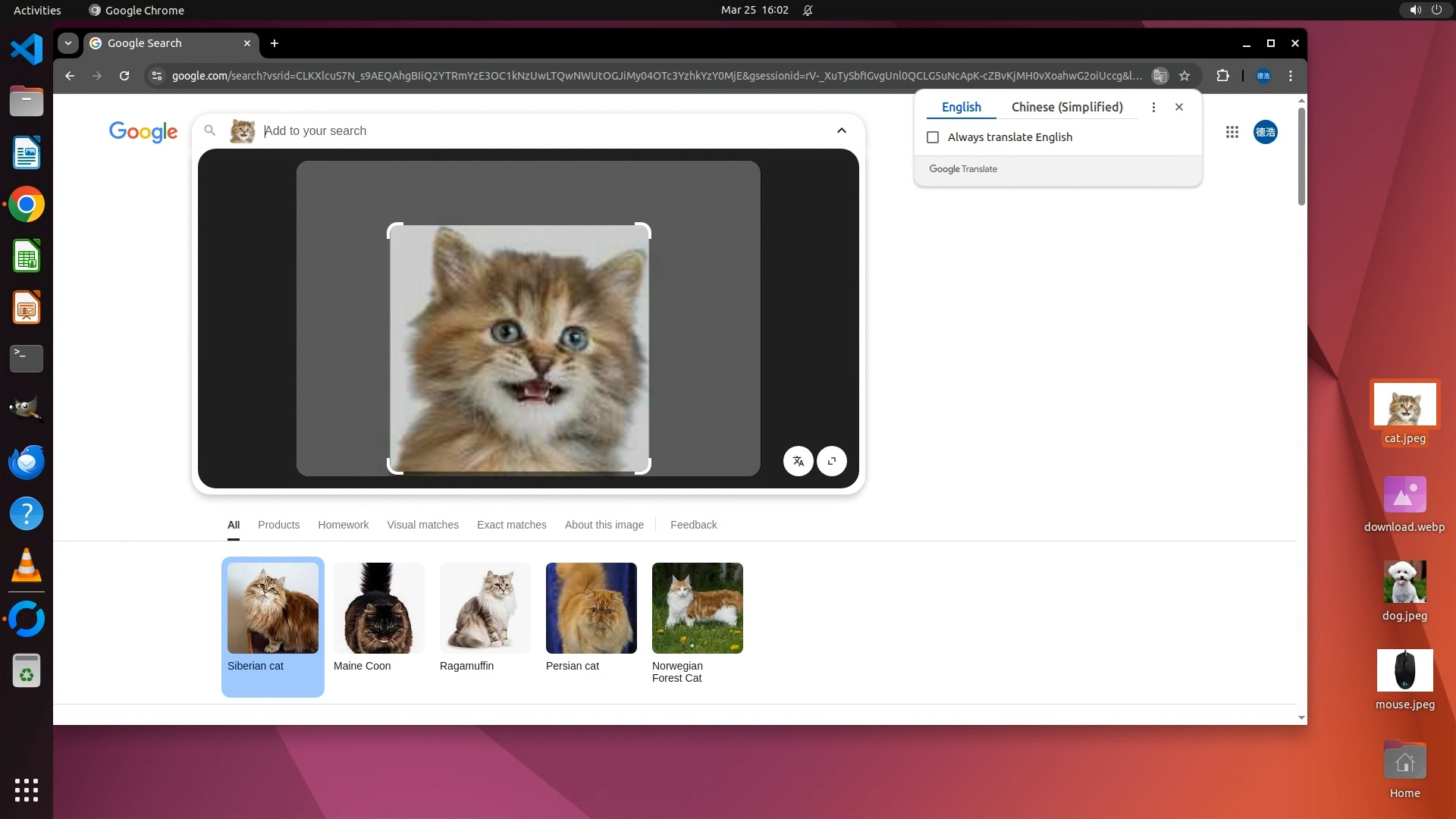Reload the page
The image size is (1456, 819).
pos(124,76)
